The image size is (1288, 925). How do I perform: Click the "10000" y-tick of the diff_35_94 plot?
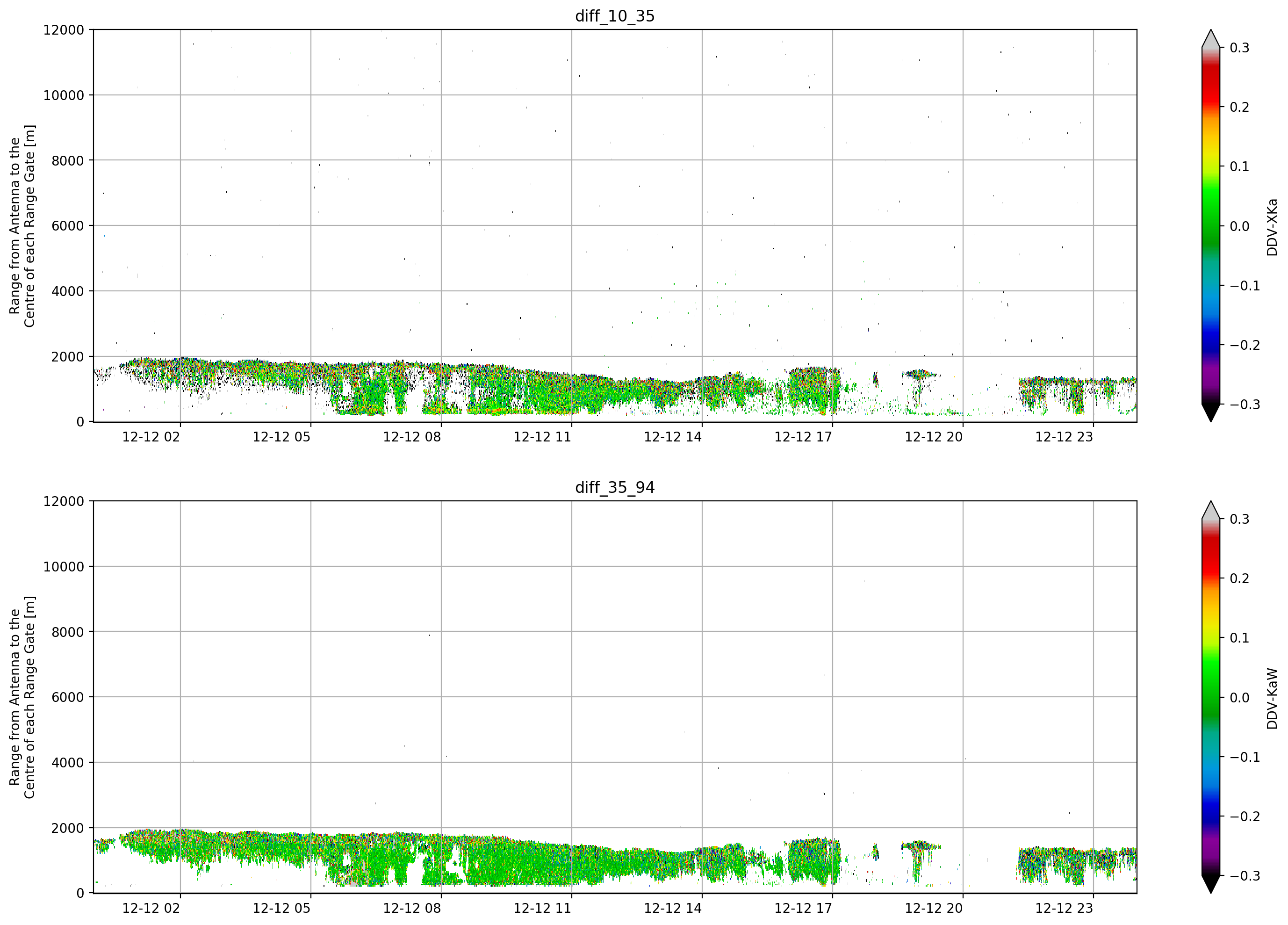[64, 566]
